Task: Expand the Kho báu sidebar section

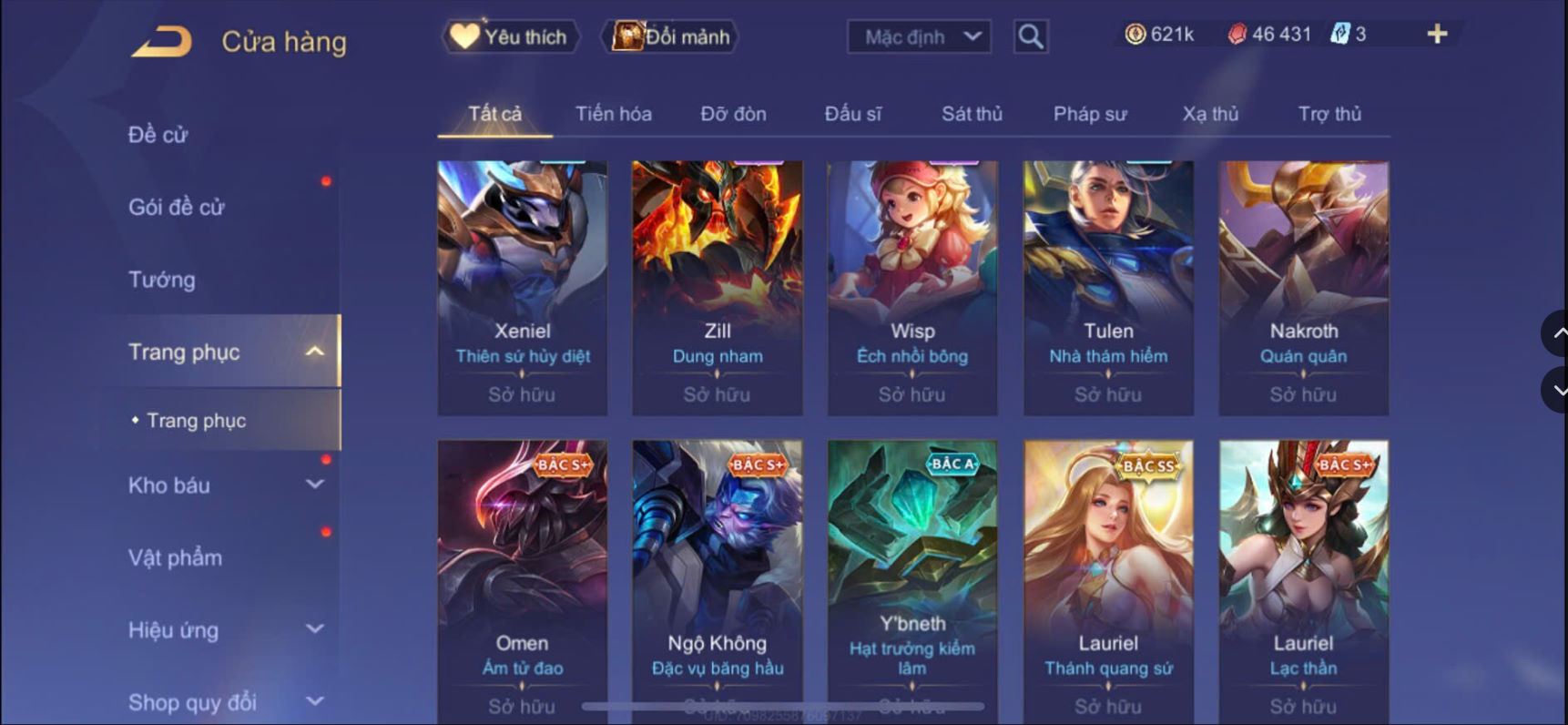Action: pyautogui.click(x=315, y=484)
